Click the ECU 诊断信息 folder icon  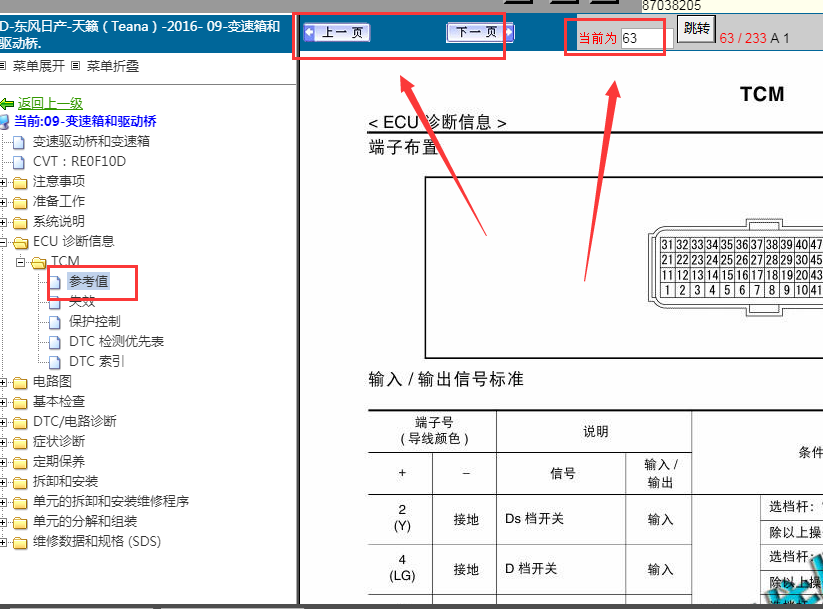click(x=20, y=243)
